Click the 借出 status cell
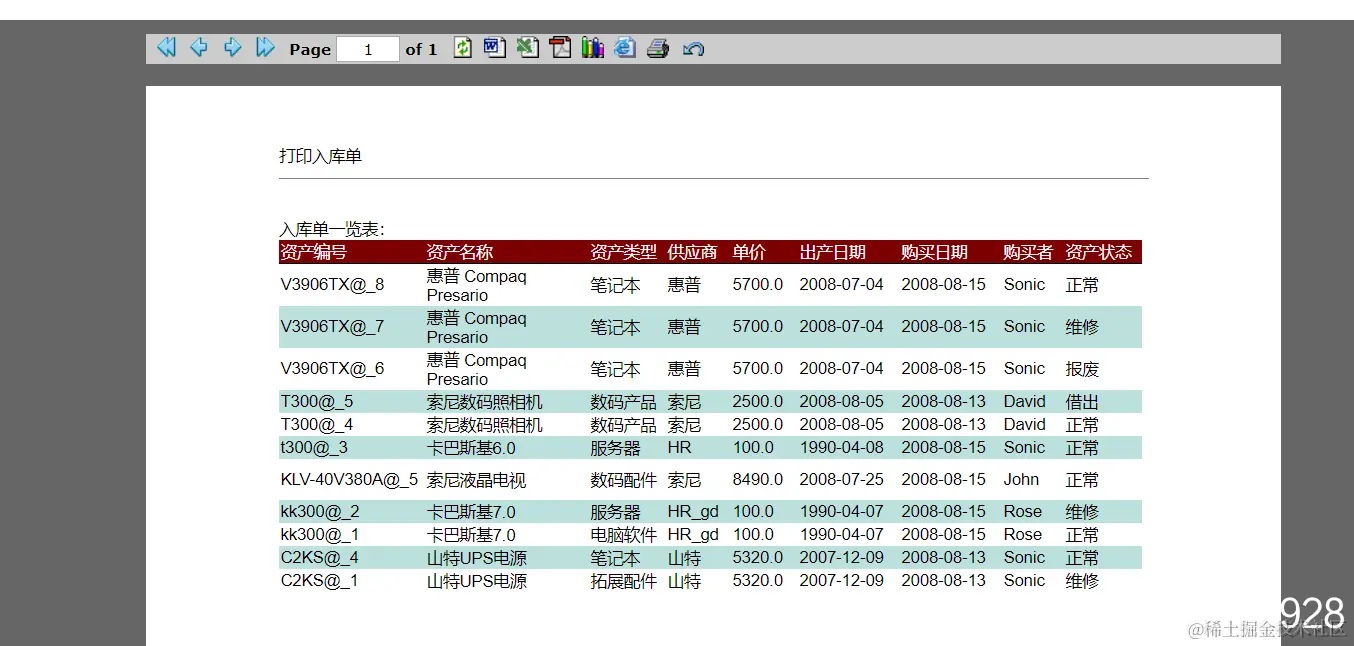 1082,402
